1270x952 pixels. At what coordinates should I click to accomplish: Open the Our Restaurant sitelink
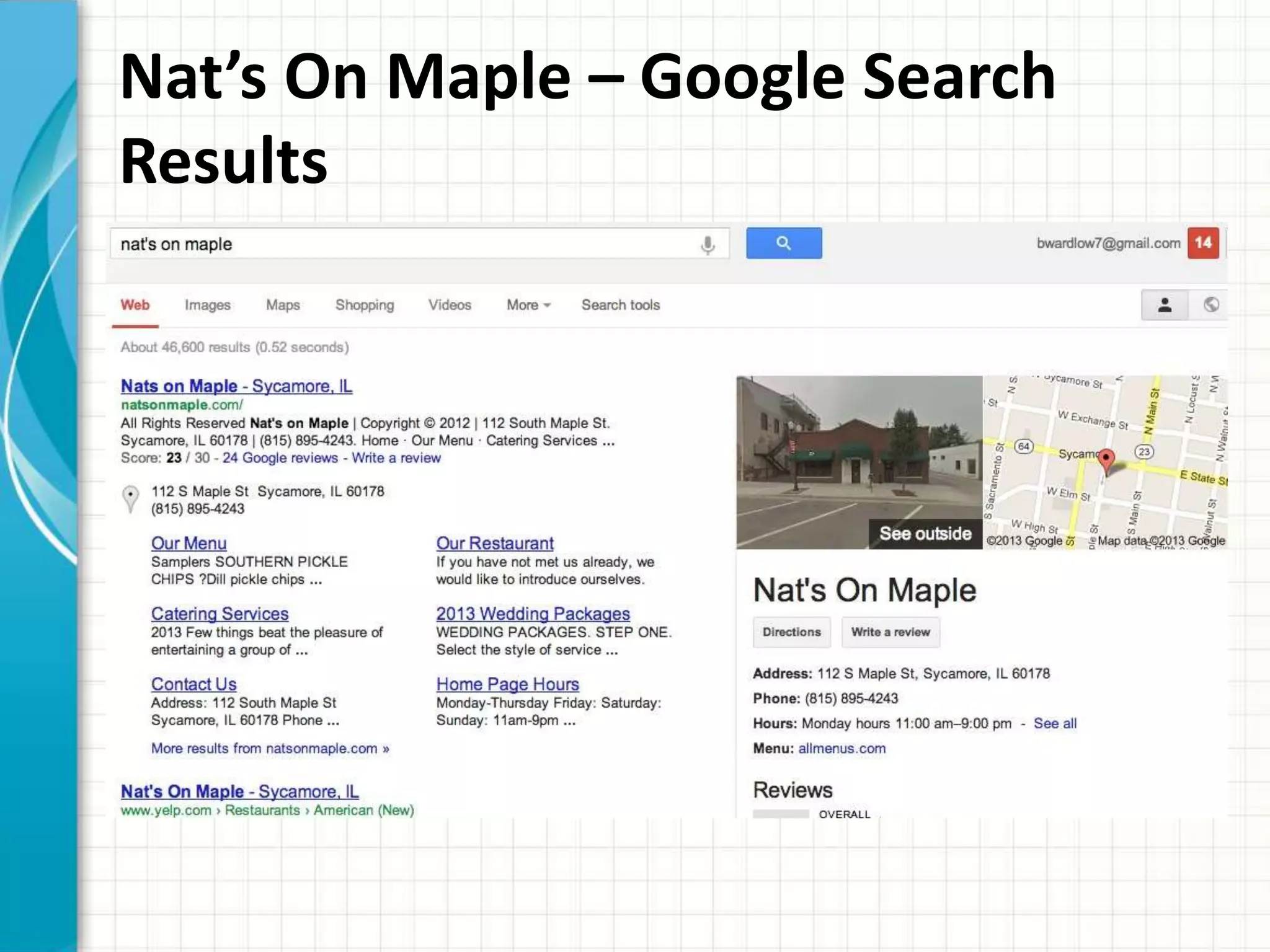495,544
